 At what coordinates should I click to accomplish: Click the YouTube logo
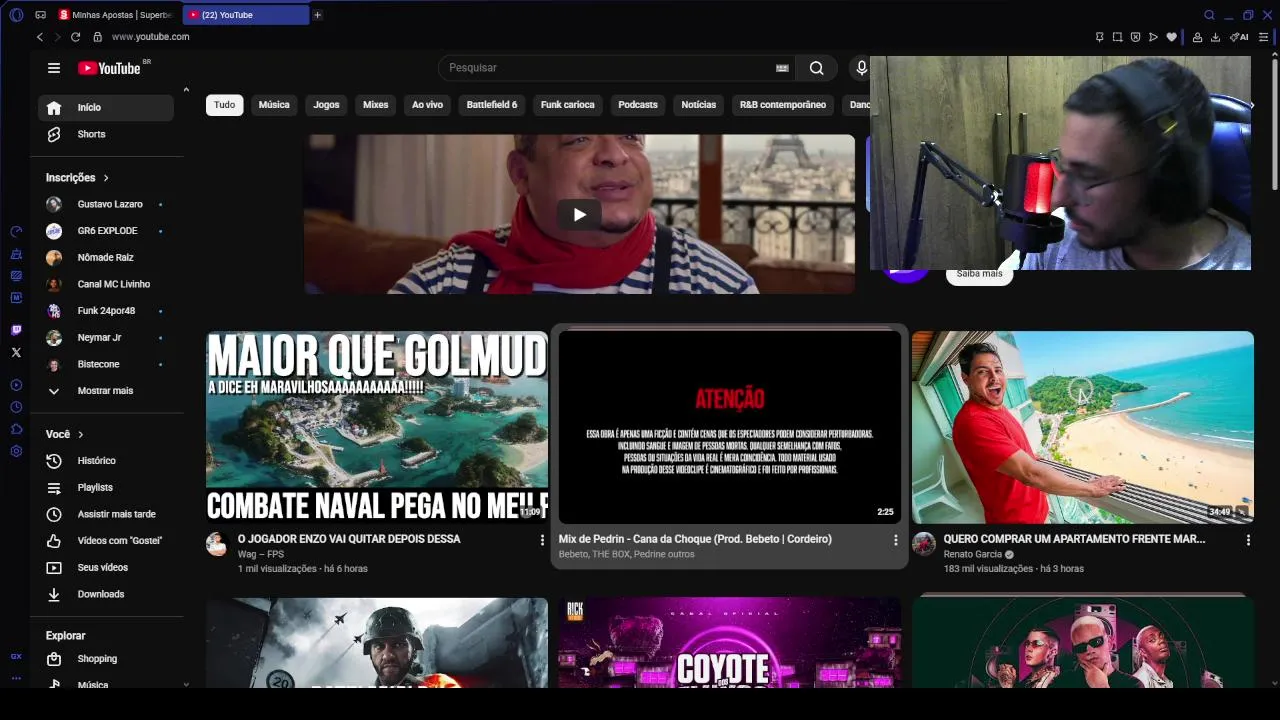[x=110, y=68]
